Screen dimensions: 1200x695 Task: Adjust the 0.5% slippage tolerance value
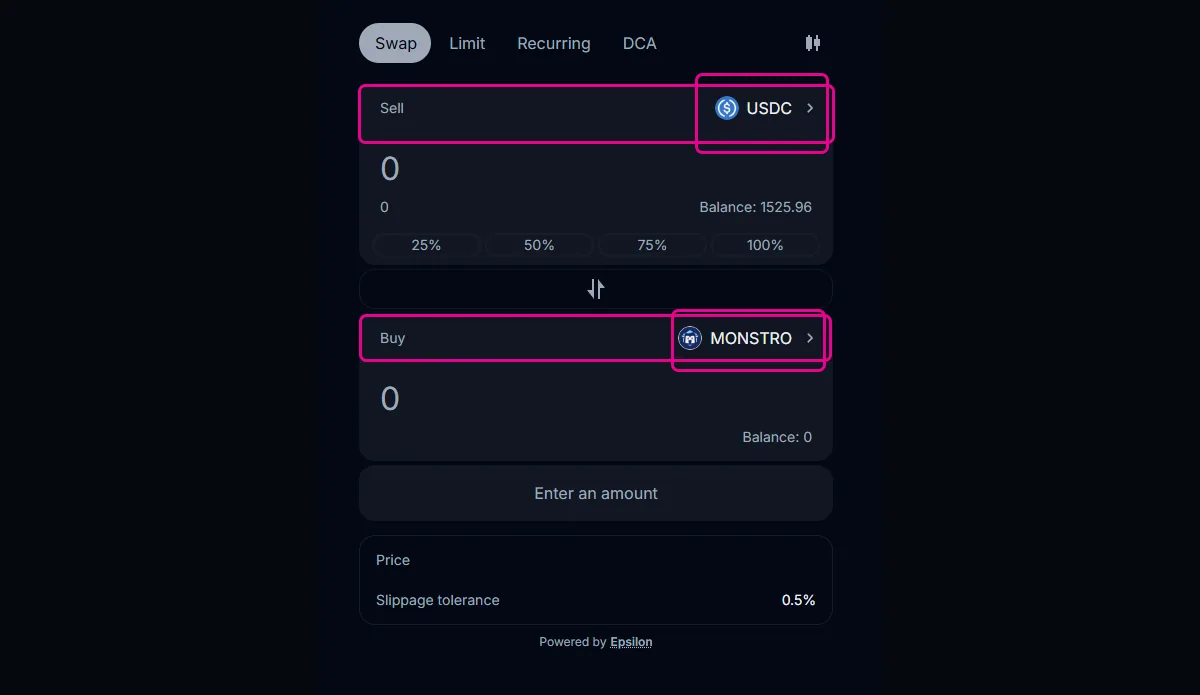pos(799,600)
